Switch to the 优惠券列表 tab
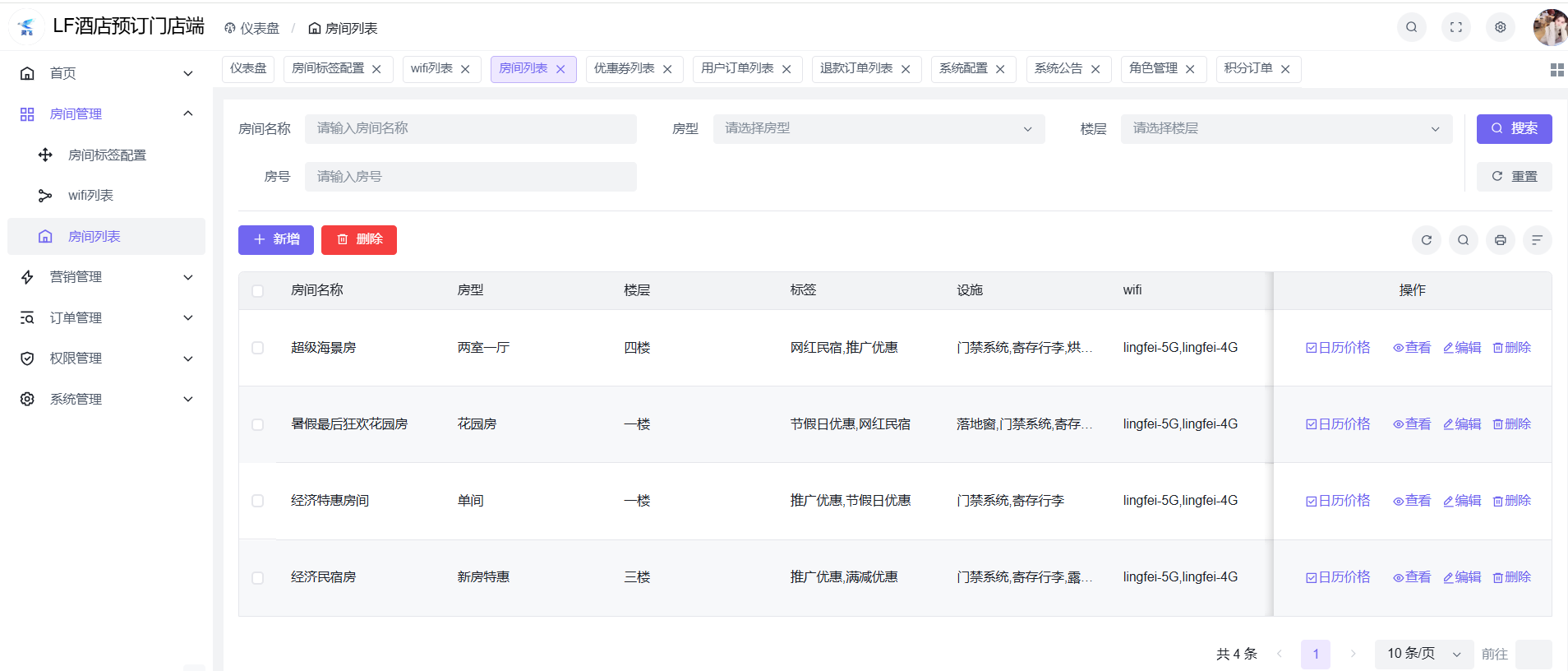Image resolution: width=1568 pixels, height=671 pixels. [x=625, y=69]
